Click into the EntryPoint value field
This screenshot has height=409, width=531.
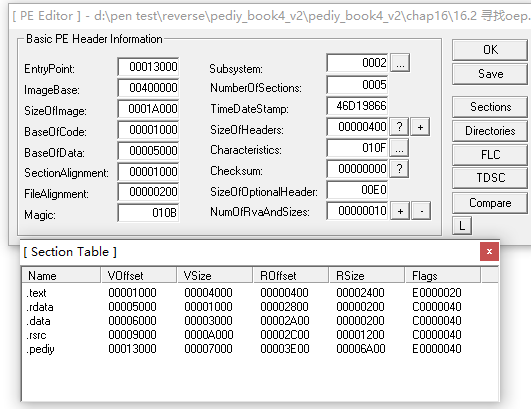[148, 67]
